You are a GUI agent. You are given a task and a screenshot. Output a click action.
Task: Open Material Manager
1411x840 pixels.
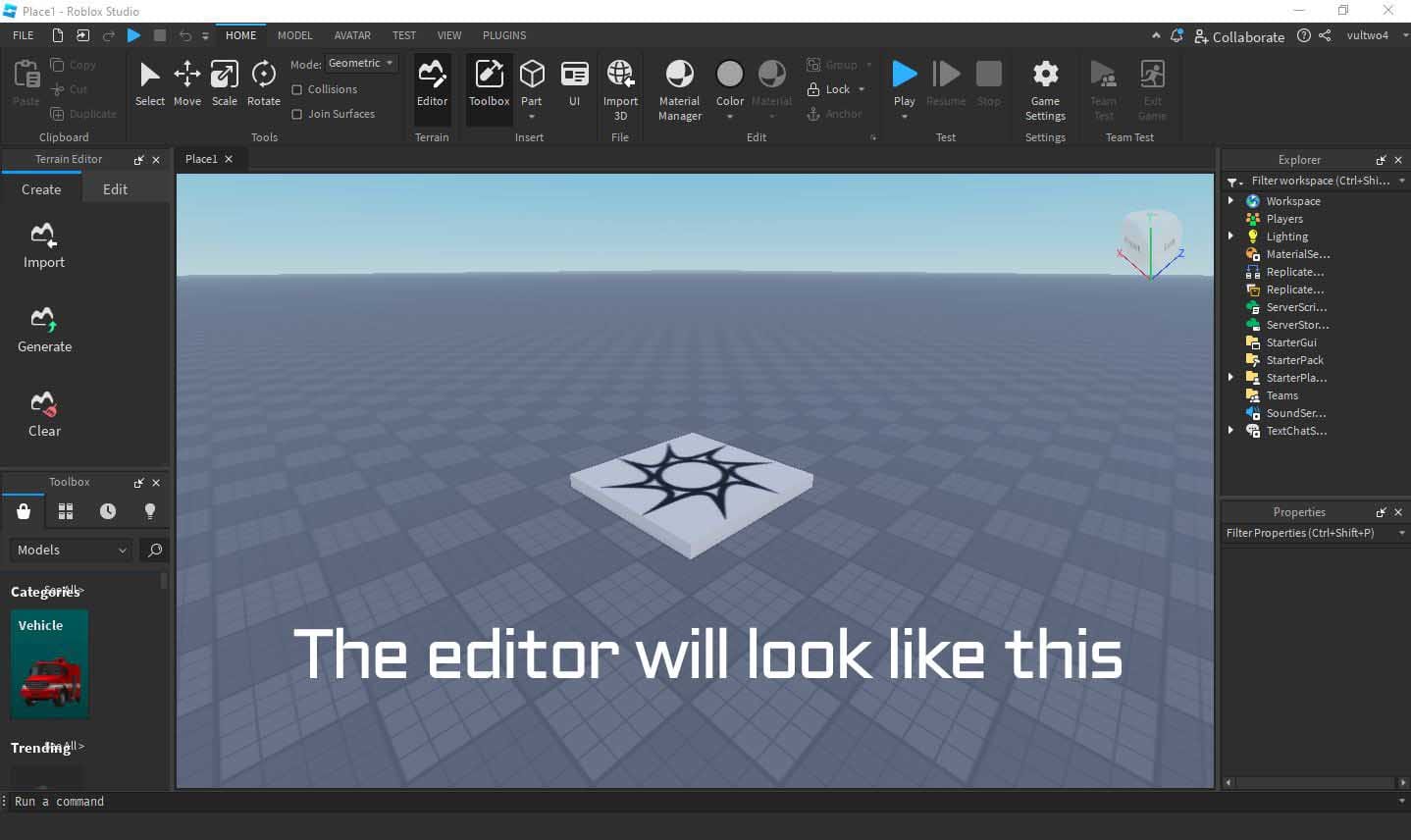tap(679, 88)
